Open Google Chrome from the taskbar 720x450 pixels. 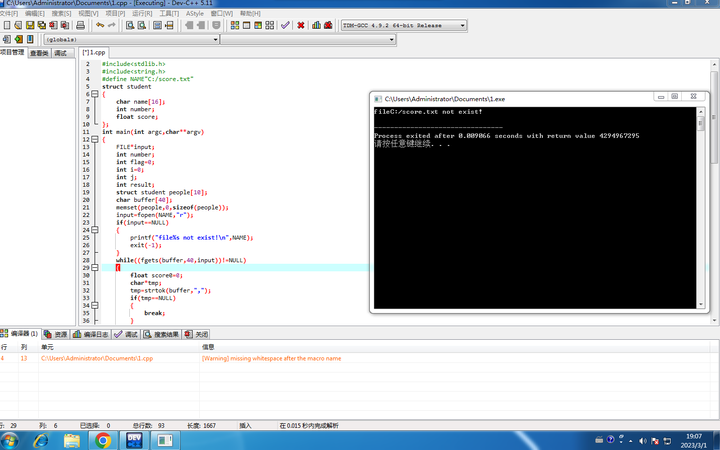tap(103, 440)
